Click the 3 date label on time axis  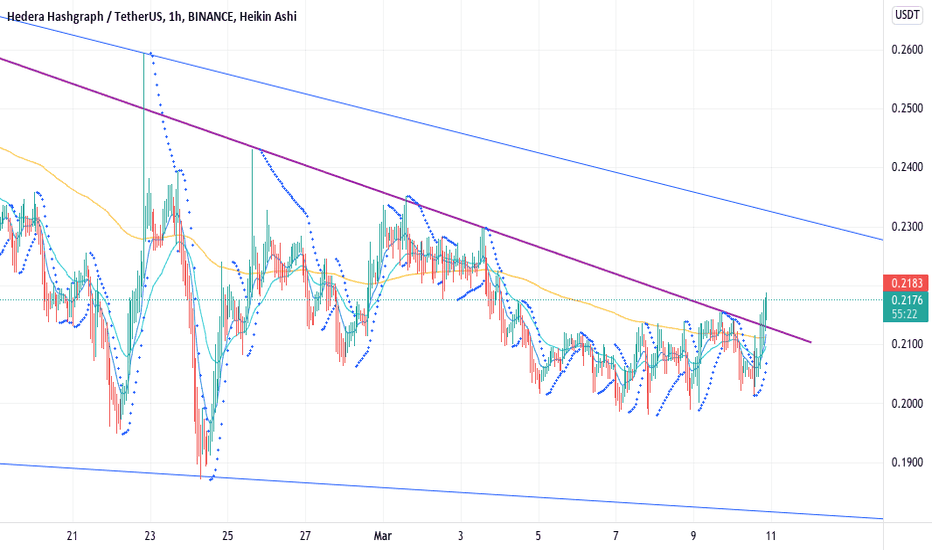pos(461,536)
